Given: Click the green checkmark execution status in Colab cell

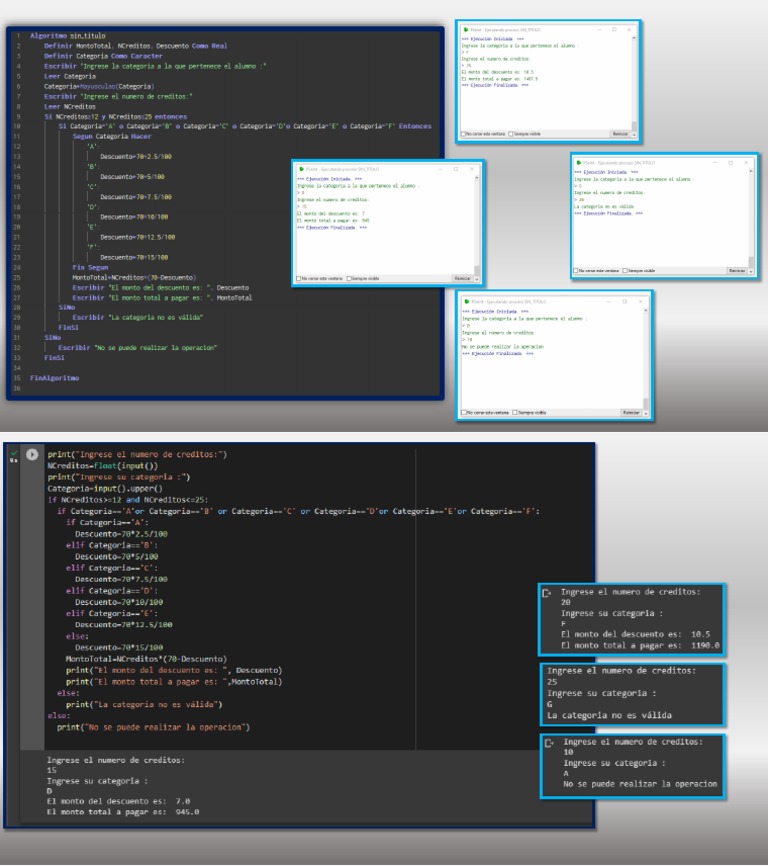Looking at the screenshot, I should pos(13,453).
